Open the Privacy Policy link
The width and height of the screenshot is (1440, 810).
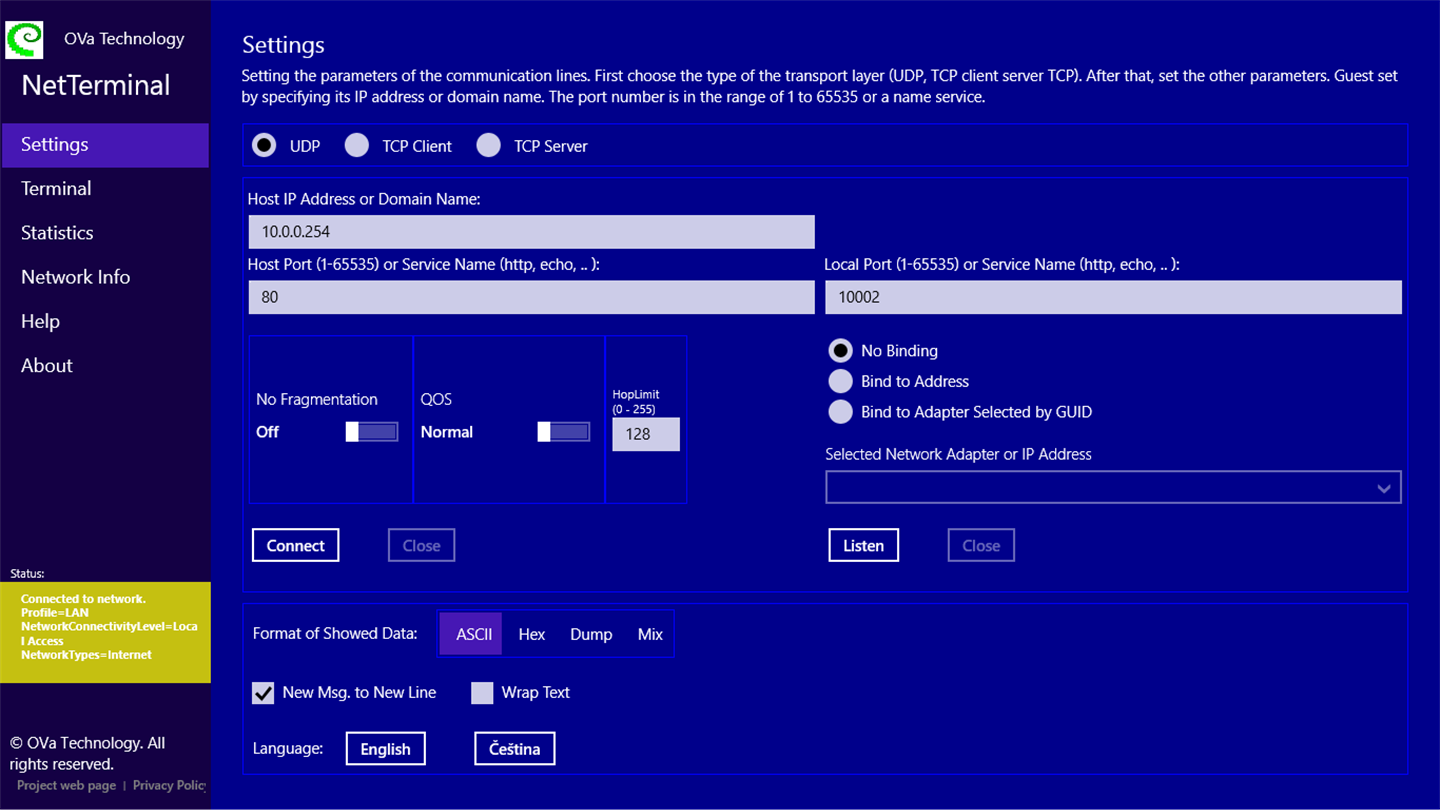click(x=169, y=786)
